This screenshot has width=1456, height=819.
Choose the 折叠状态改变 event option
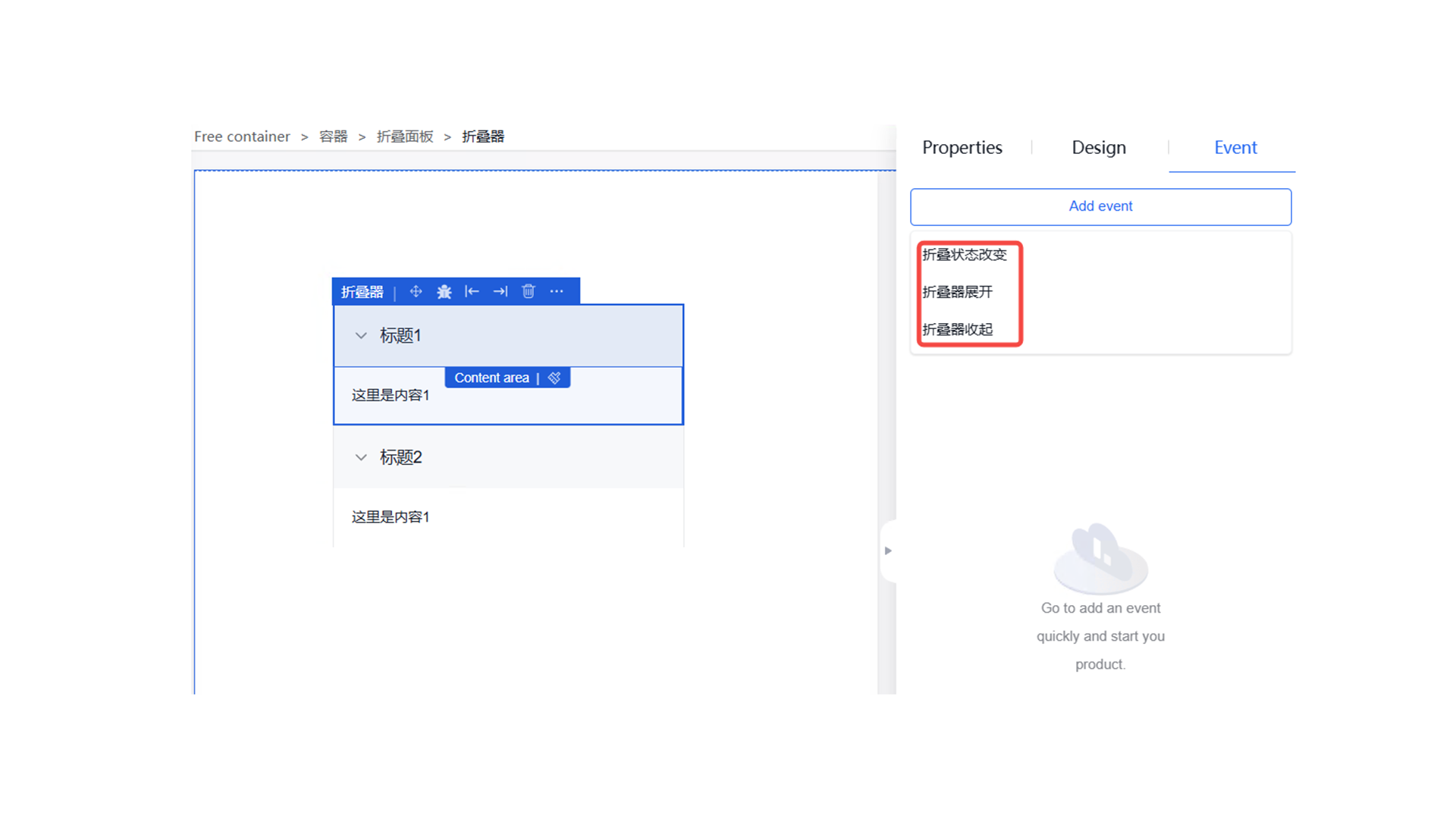coord(965,255)
